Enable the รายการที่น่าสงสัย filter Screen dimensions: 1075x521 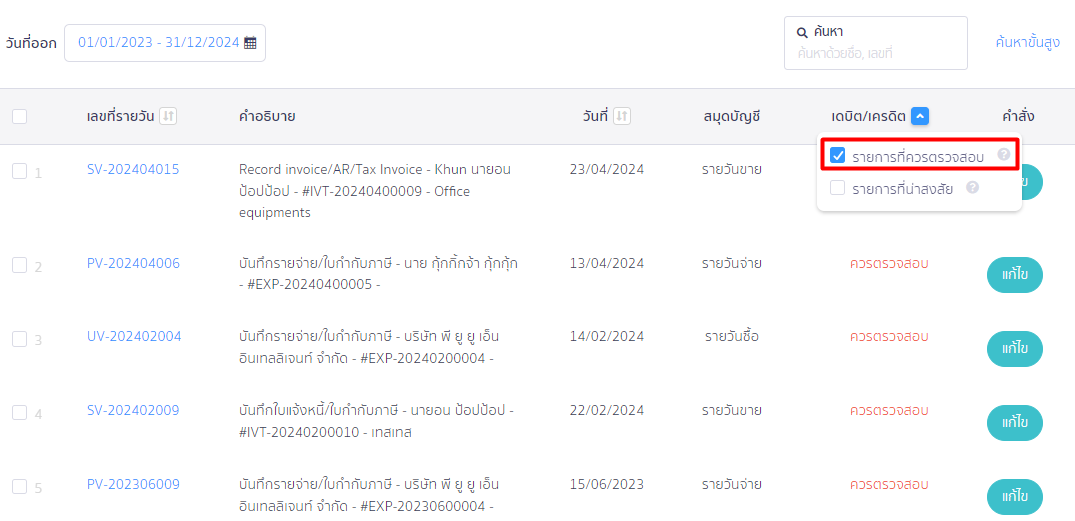pos(837,188)
